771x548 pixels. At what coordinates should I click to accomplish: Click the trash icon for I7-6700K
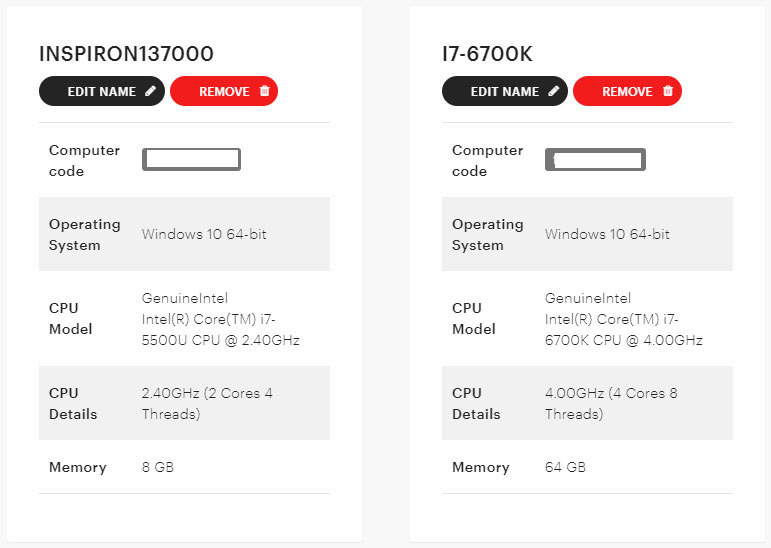click(668, 91)
